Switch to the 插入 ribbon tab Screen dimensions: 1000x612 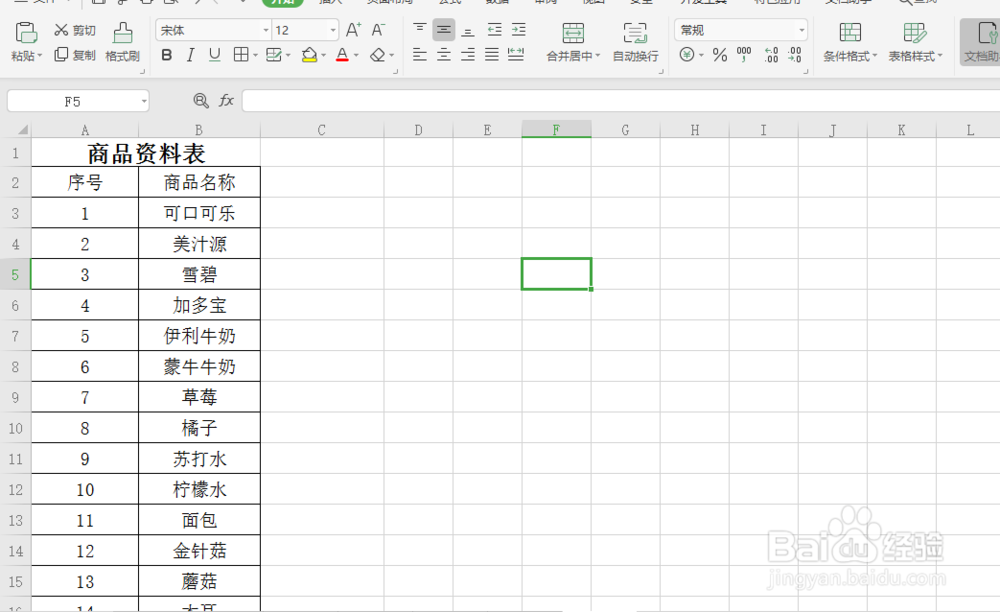331,2
